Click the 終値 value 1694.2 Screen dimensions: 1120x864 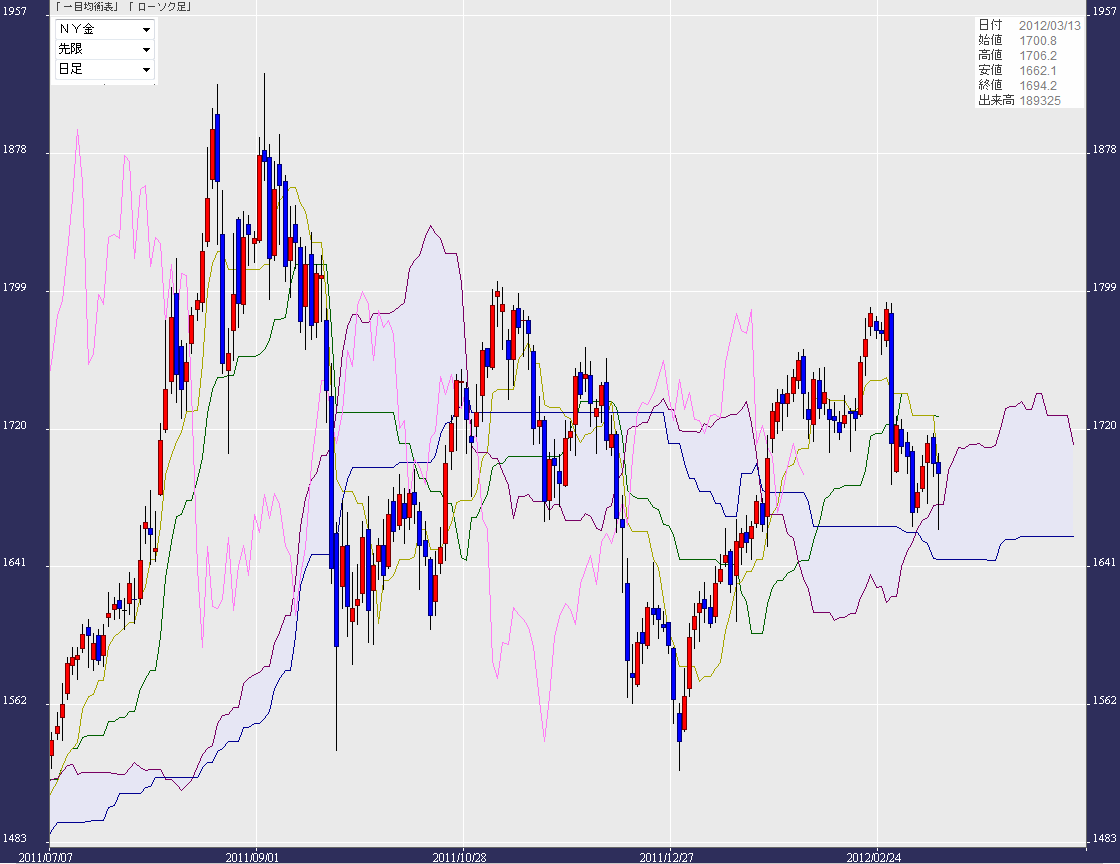pos(1038,85)
